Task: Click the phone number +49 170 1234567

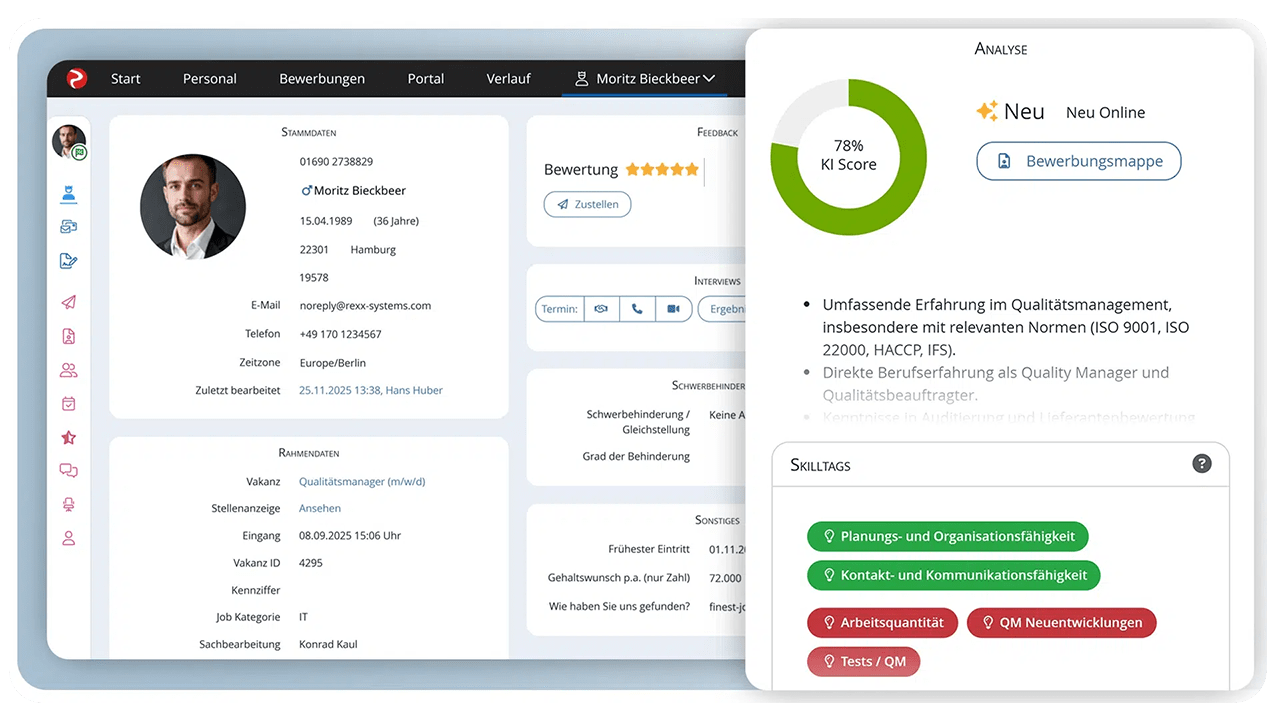Action: 340,334
